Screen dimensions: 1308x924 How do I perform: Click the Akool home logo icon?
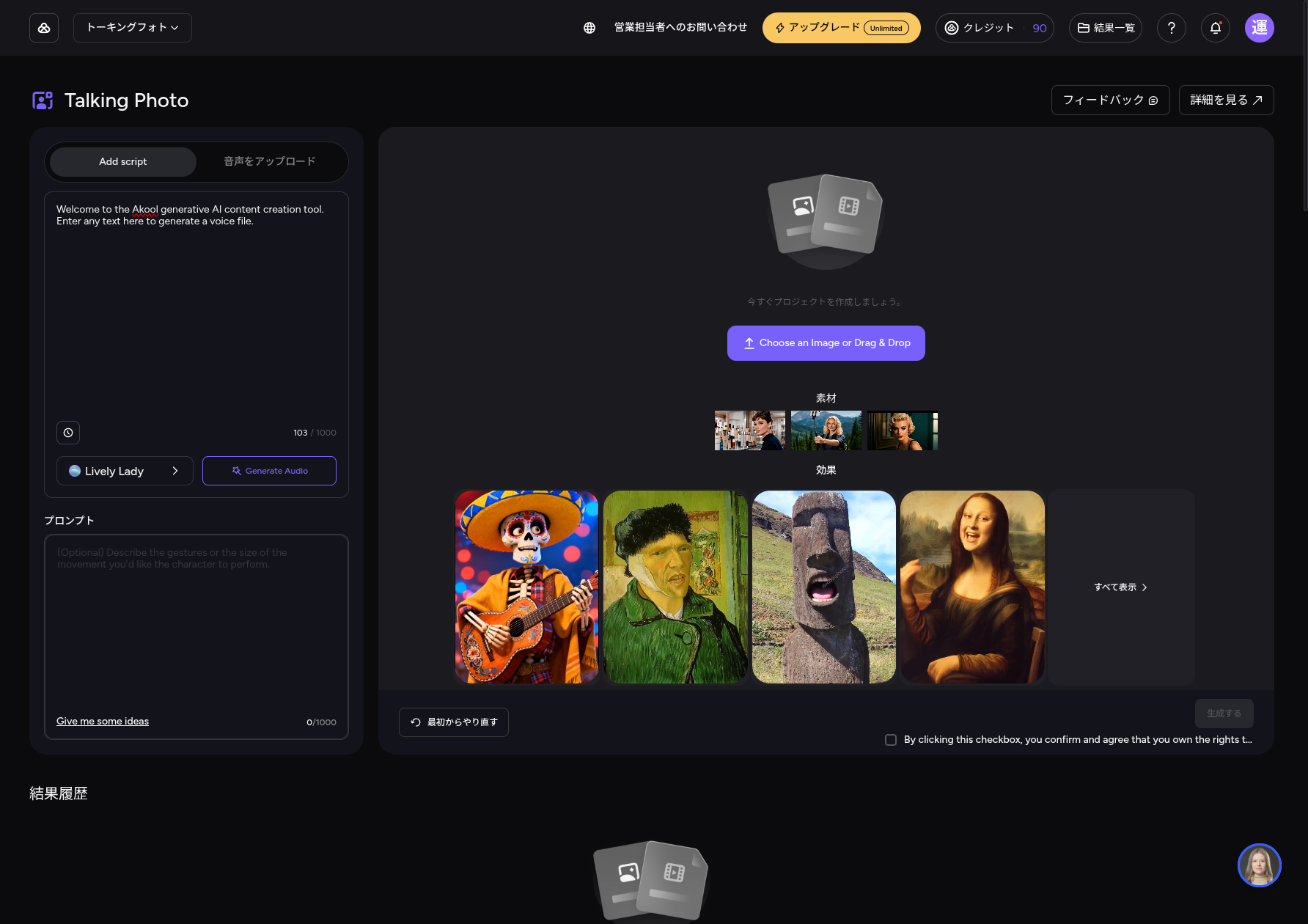click(44, 28)
